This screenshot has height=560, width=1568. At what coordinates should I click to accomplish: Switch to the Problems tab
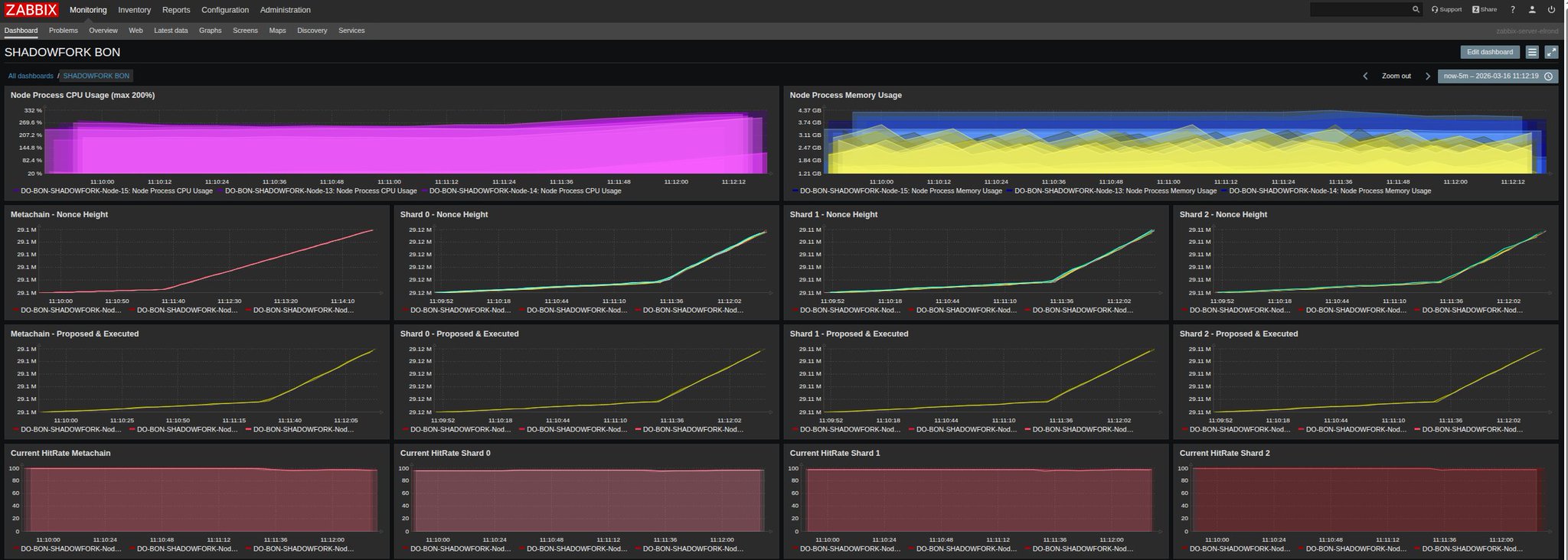63,31
